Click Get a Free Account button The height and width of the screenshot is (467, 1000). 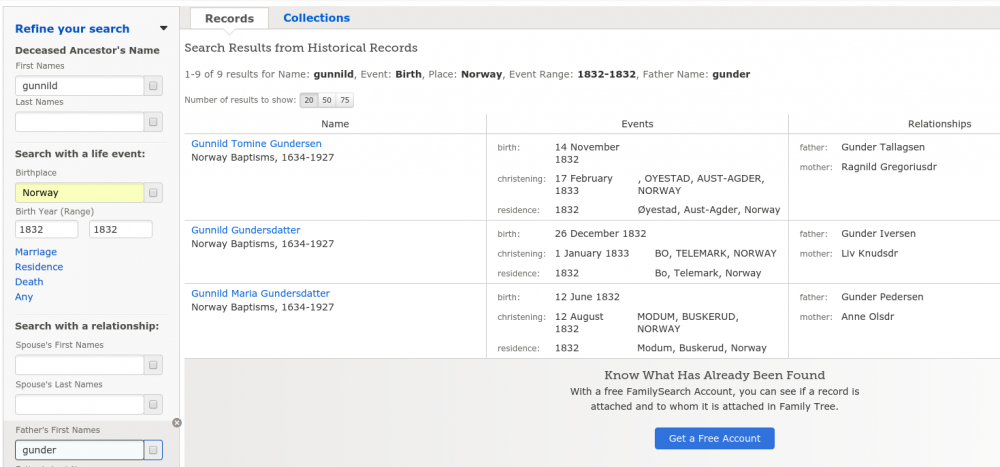(714, 438)
